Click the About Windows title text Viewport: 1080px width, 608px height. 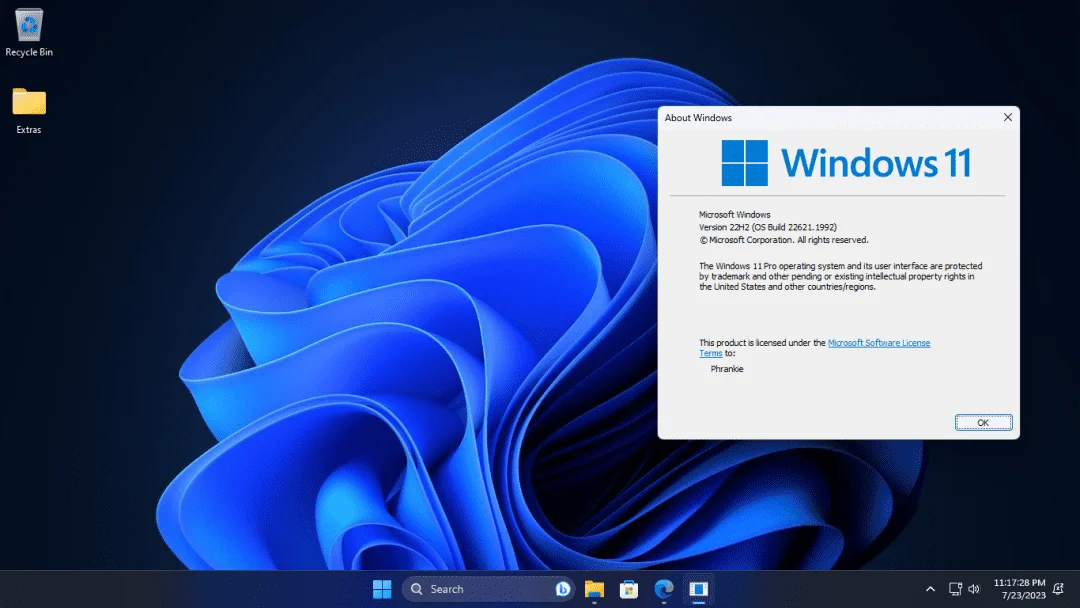(x=698, y=118)
